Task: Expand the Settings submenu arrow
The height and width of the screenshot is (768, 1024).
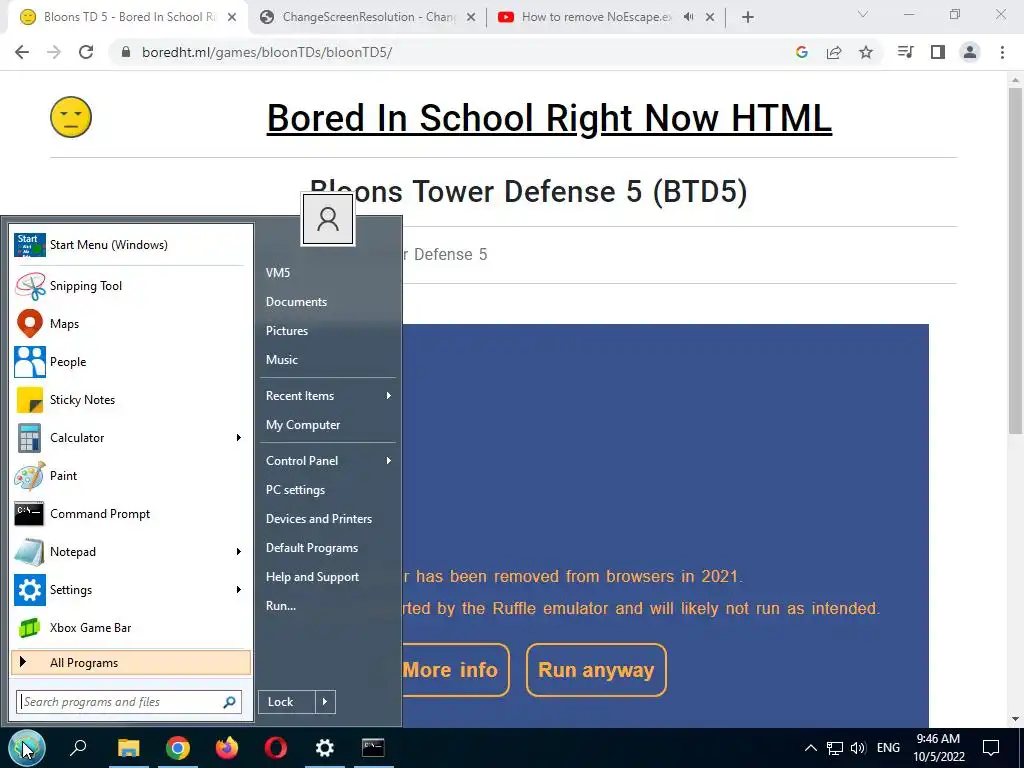Action: [x=238, y=590]
